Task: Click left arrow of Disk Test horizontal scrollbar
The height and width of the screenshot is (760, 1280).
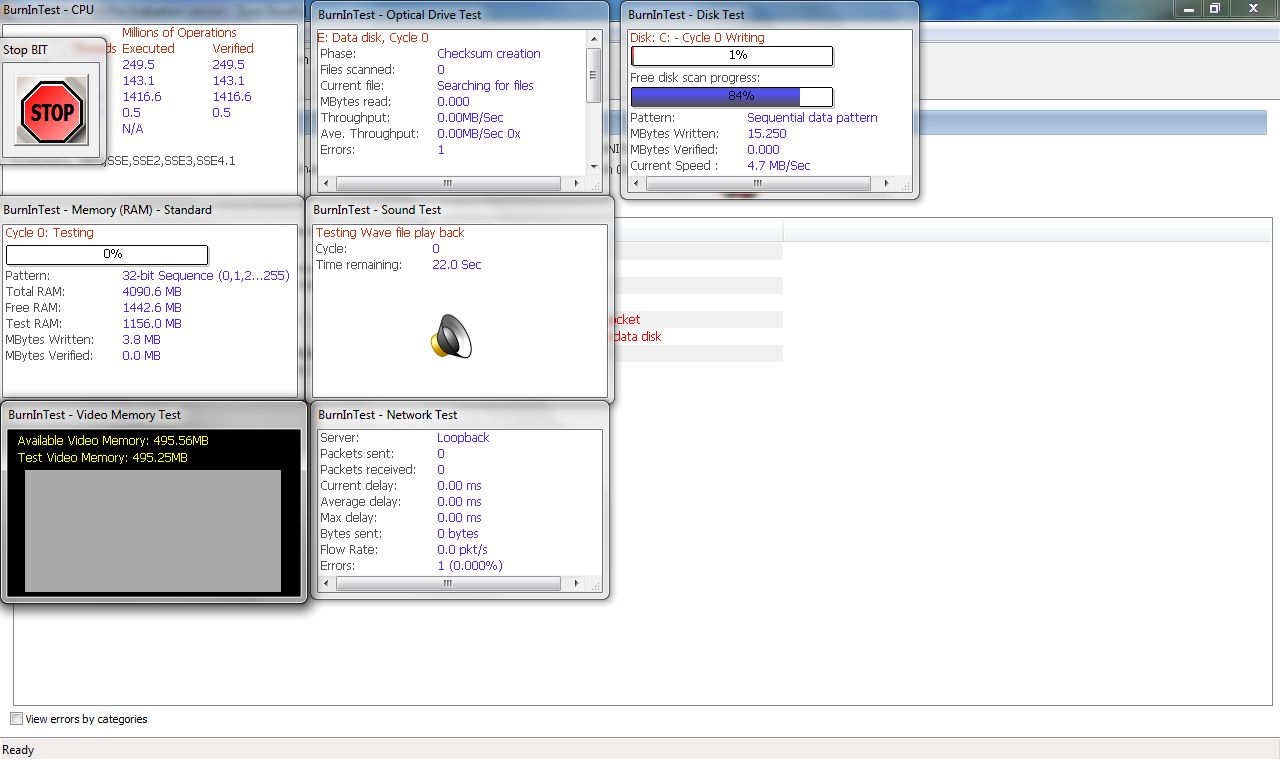Action: (x=637, y=184)
